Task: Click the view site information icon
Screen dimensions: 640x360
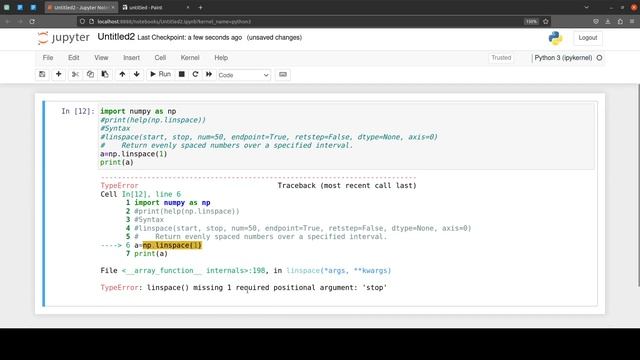Action: [92, 21]
